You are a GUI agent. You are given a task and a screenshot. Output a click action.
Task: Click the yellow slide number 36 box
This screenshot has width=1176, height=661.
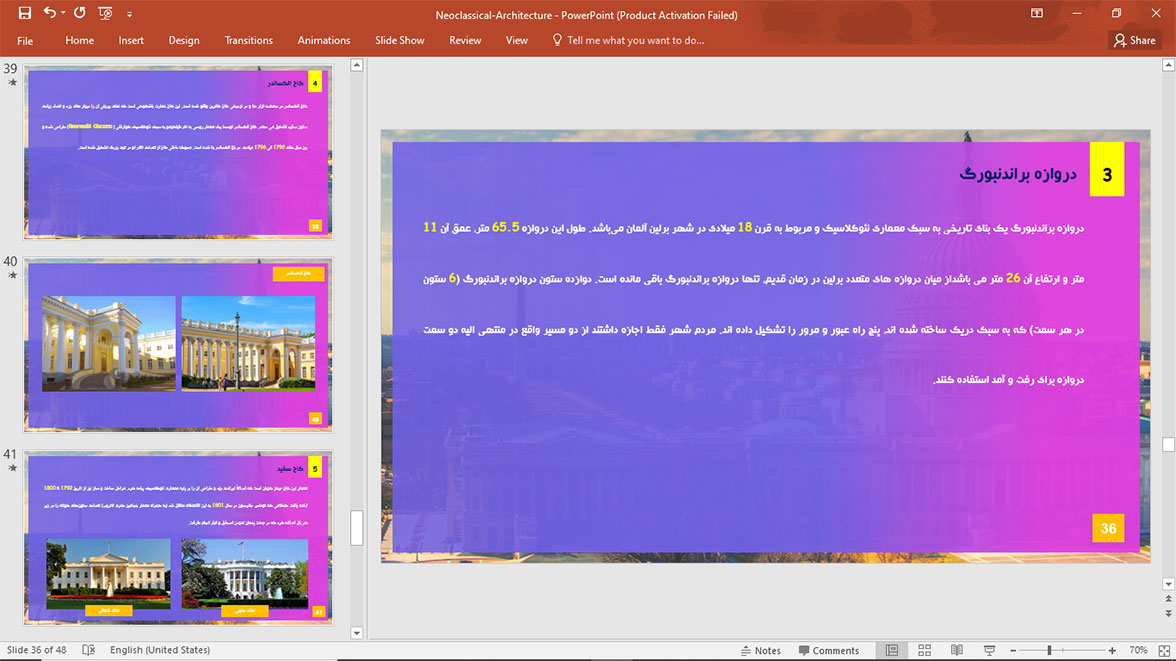1108,528
